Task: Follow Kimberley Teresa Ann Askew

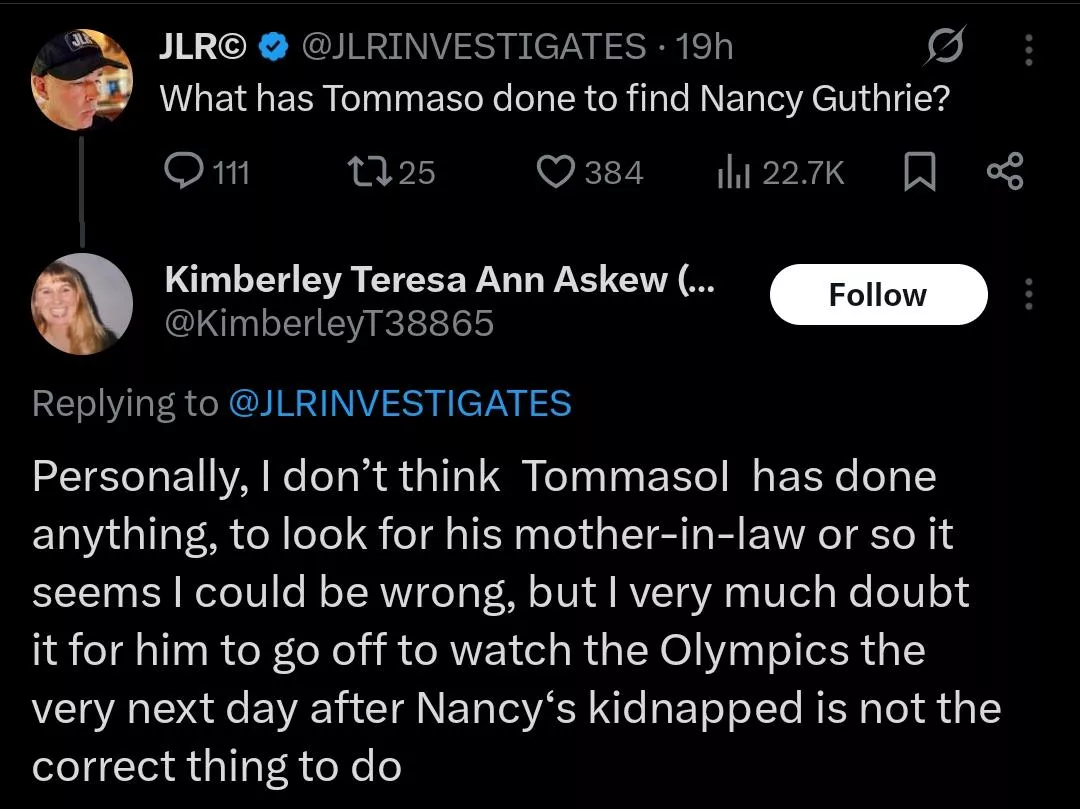Action: pos(877,295)
